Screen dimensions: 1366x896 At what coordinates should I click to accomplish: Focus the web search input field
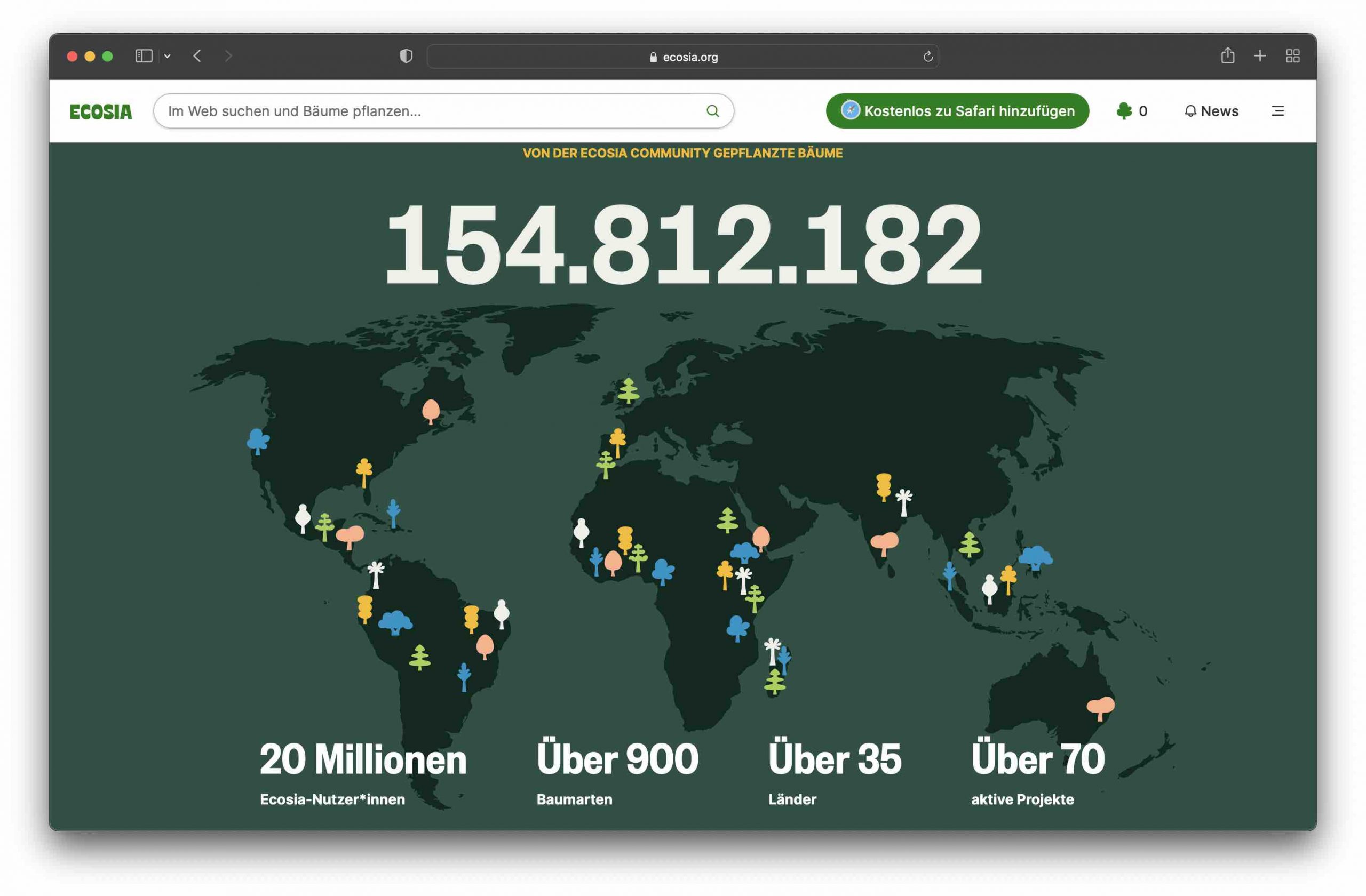pyautogui.click(x=443, y=111)
